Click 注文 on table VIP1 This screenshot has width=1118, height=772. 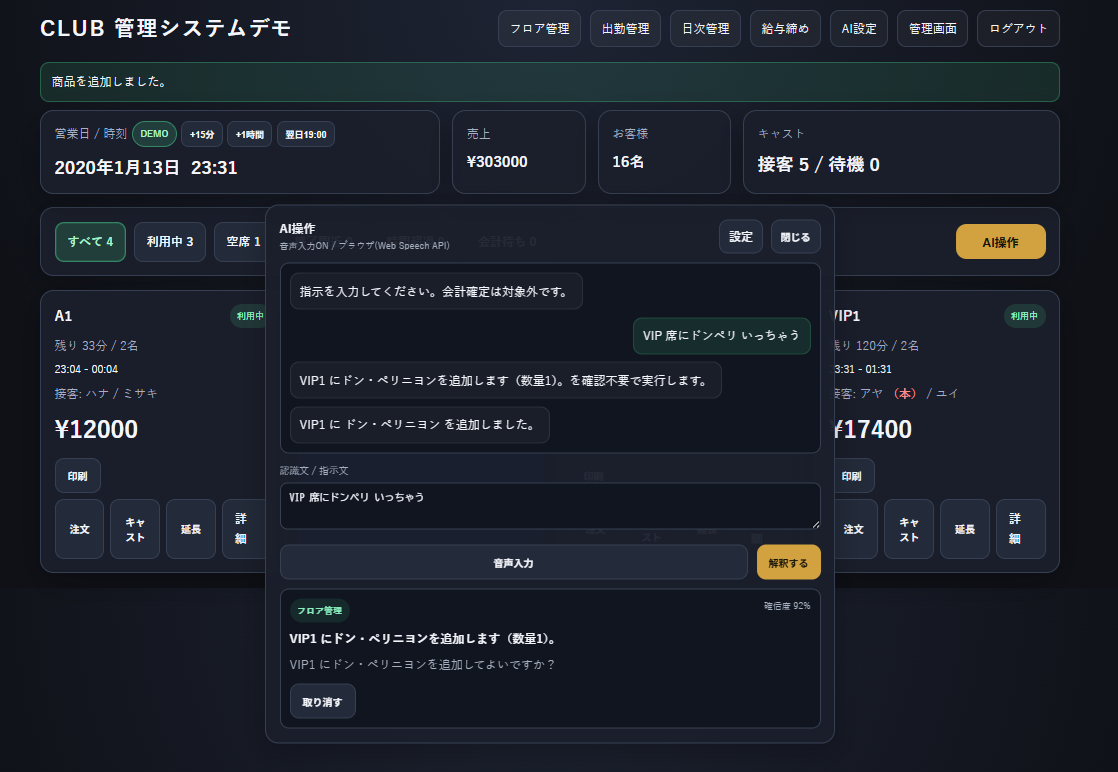854,529
